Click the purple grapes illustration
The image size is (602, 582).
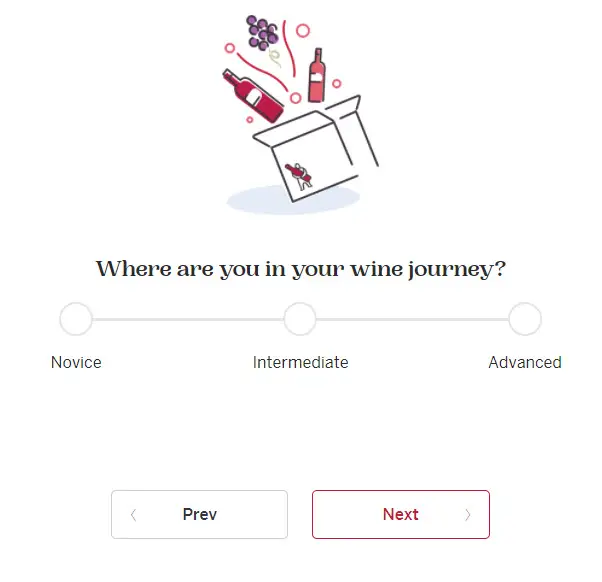[263, 33]
